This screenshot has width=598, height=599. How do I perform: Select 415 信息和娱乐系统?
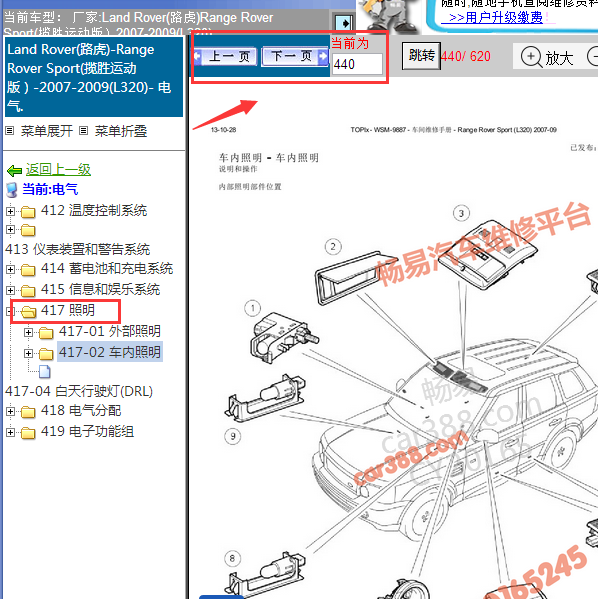coord(100,290)
